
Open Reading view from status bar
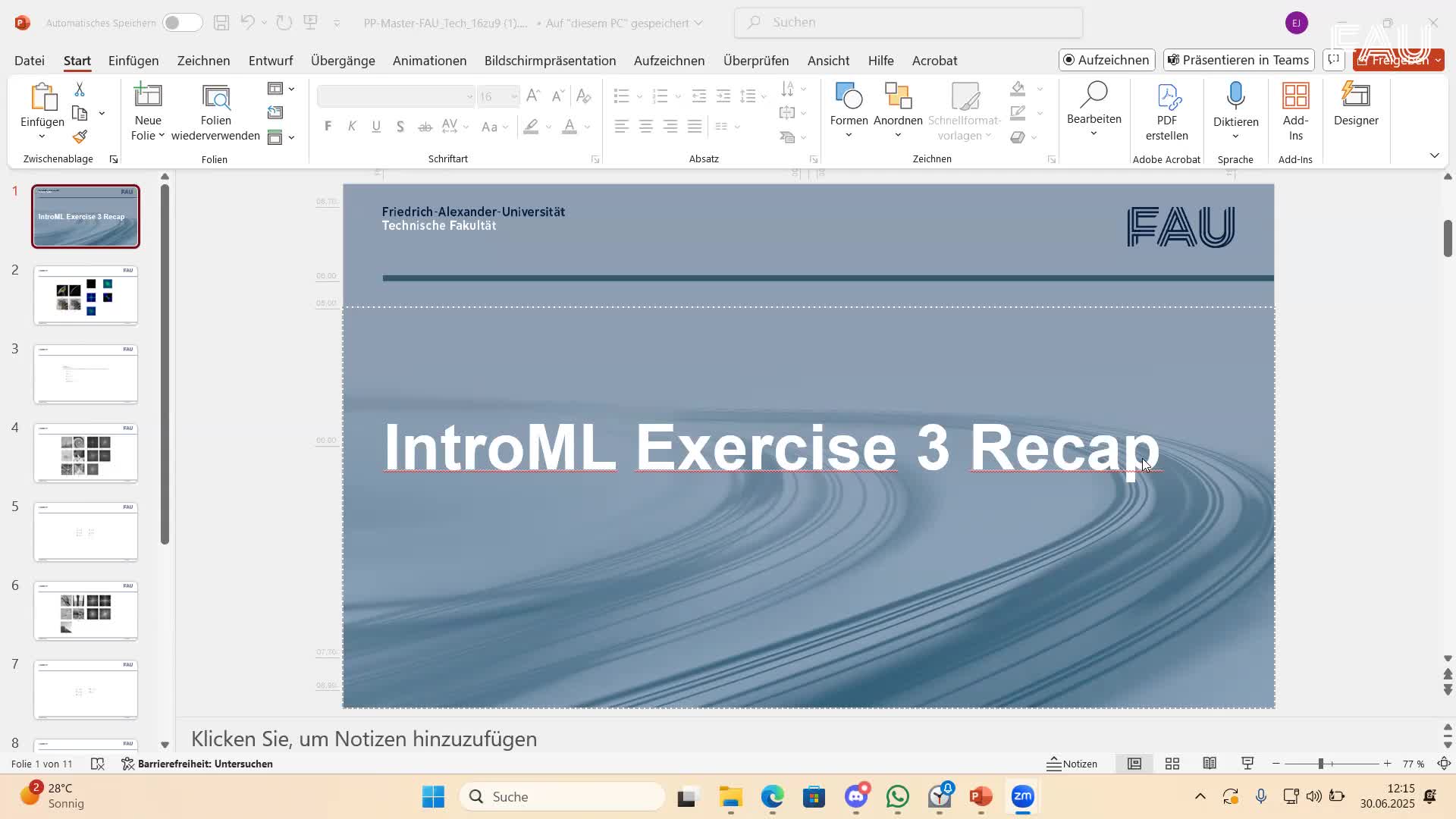(x=1210, y=764)
